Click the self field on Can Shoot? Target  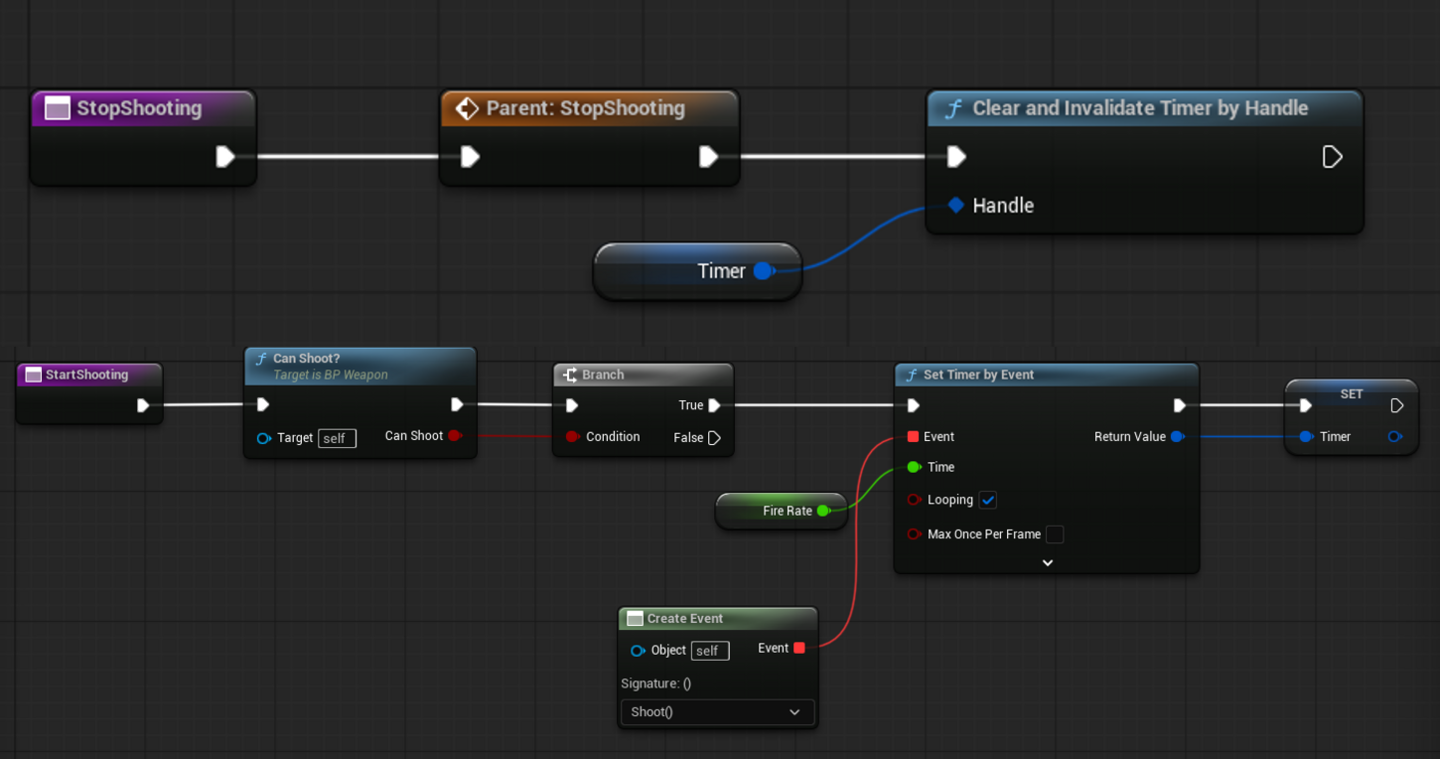337,438
